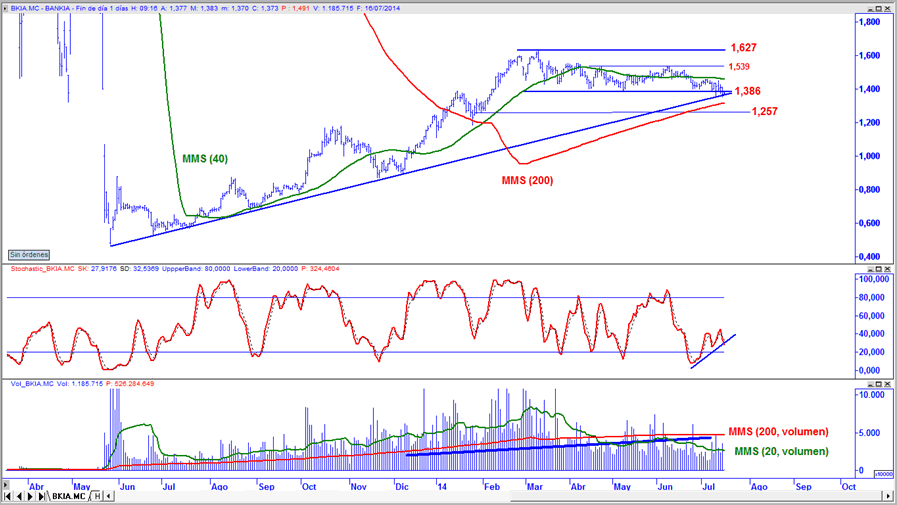Click the green MMS (40) label
Image resolution: width=897 pixels, height=505 pixels.
(205, 158)
